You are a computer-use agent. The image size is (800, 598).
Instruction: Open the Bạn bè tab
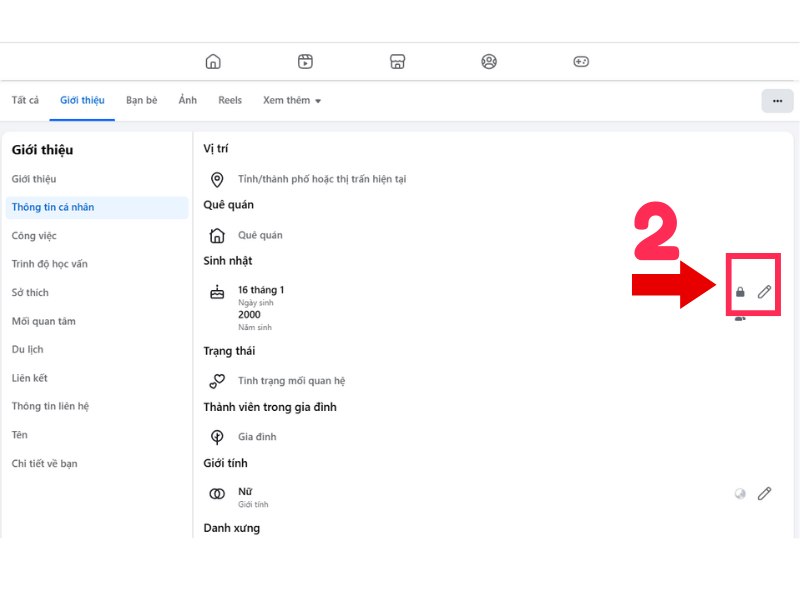pyautogui.click(x=141, y=101)
